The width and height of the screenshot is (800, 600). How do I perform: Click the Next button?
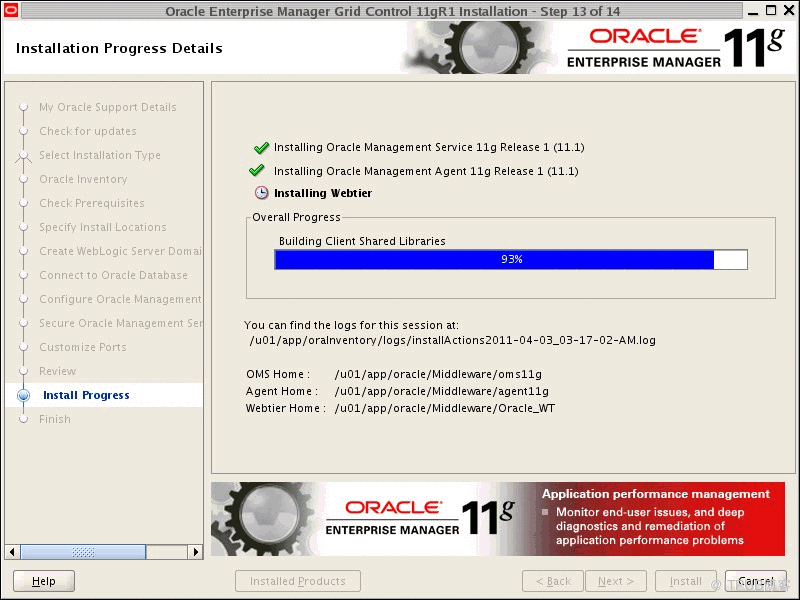[616, 581]
